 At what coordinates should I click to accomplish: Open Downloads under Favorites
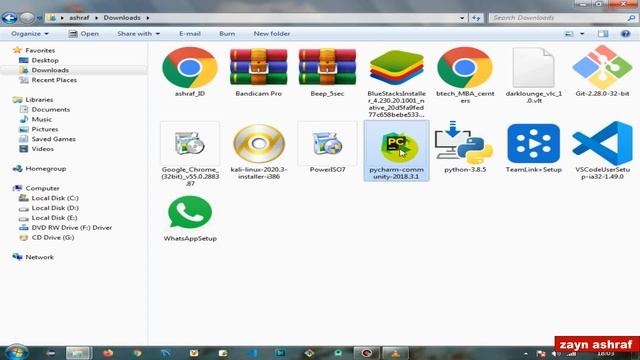(x=50, y=70)
